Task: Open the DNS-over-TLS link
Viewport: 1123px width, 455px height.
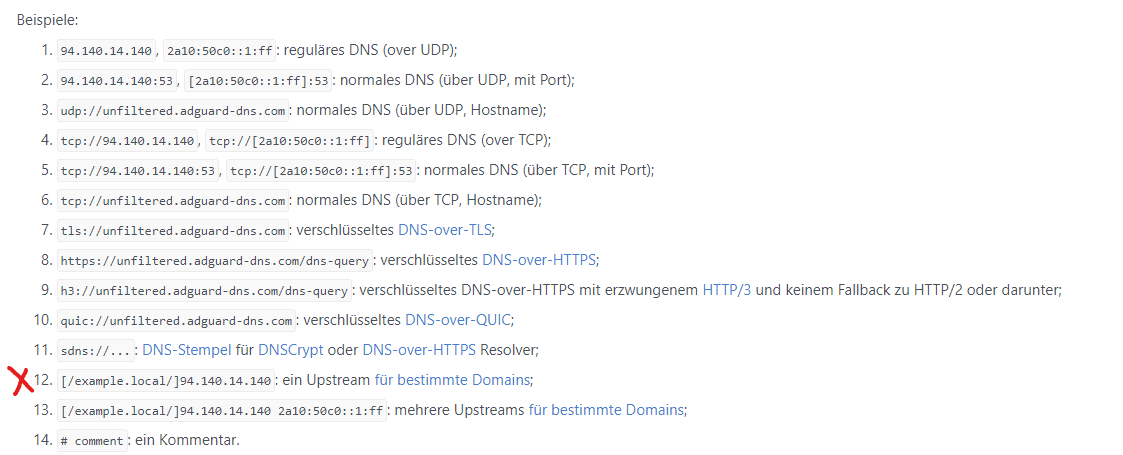Action: 446,230
